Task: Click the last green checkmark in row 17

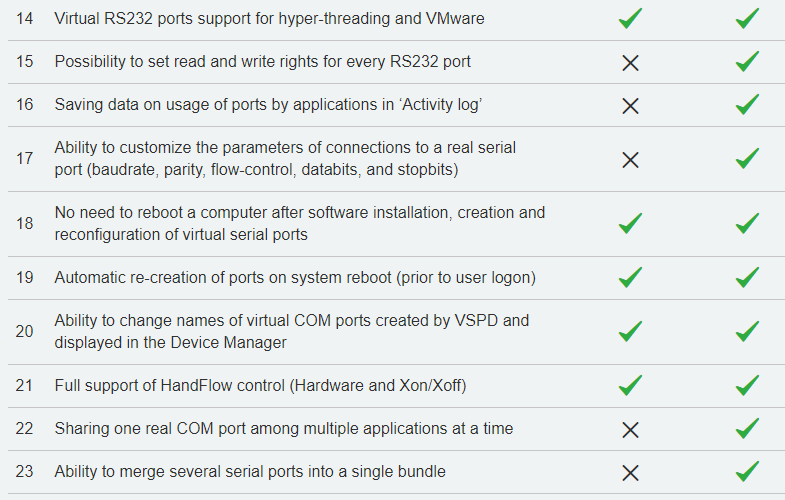Action: [x=747, y=159]
